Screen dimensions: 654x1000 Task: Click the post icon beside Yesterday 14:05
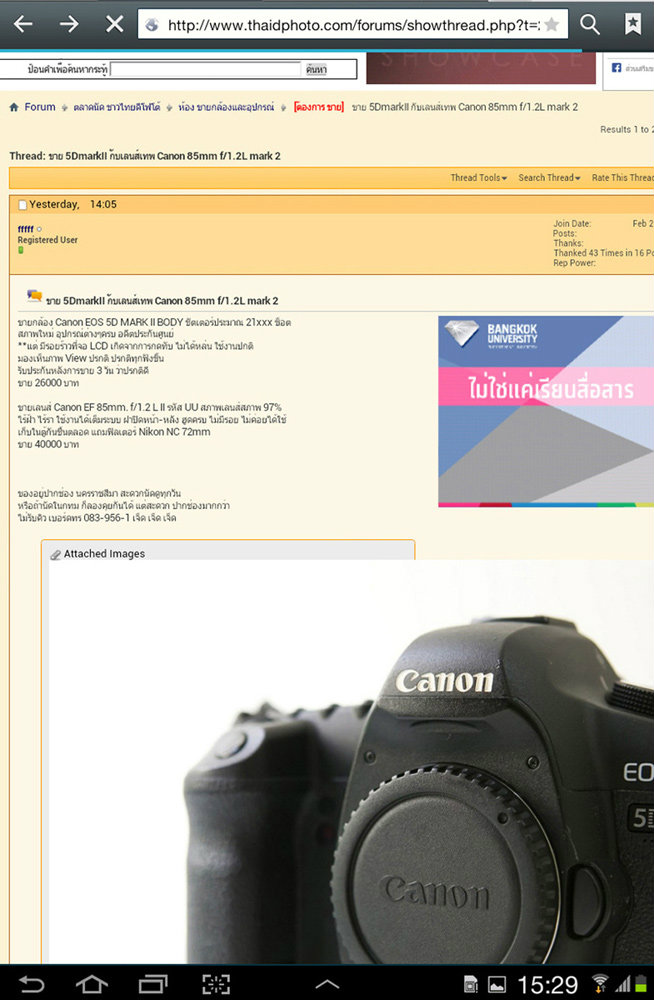point(22,205)
